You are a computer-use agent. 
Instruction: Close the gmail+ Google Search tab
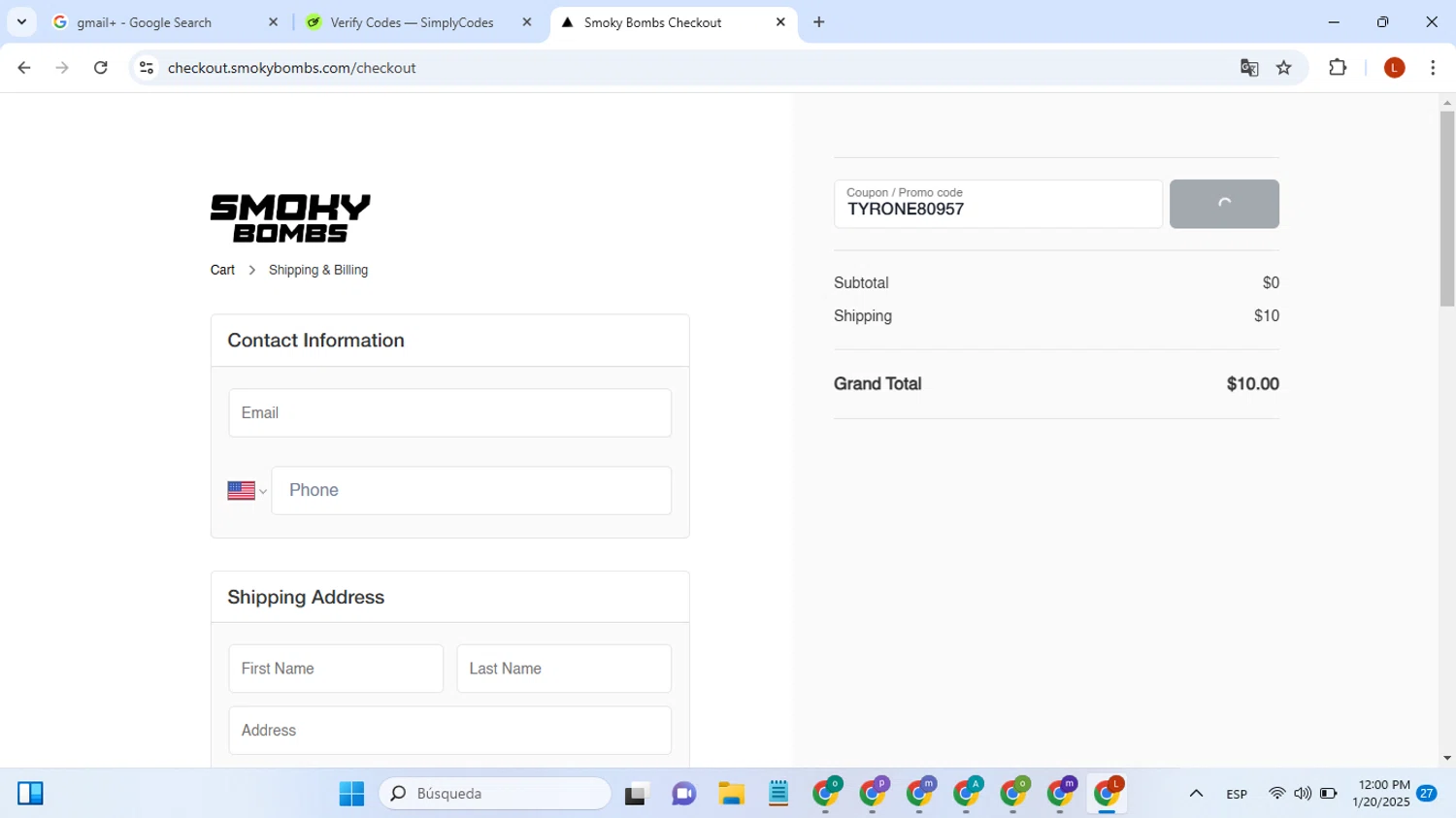tap(273, 22)
